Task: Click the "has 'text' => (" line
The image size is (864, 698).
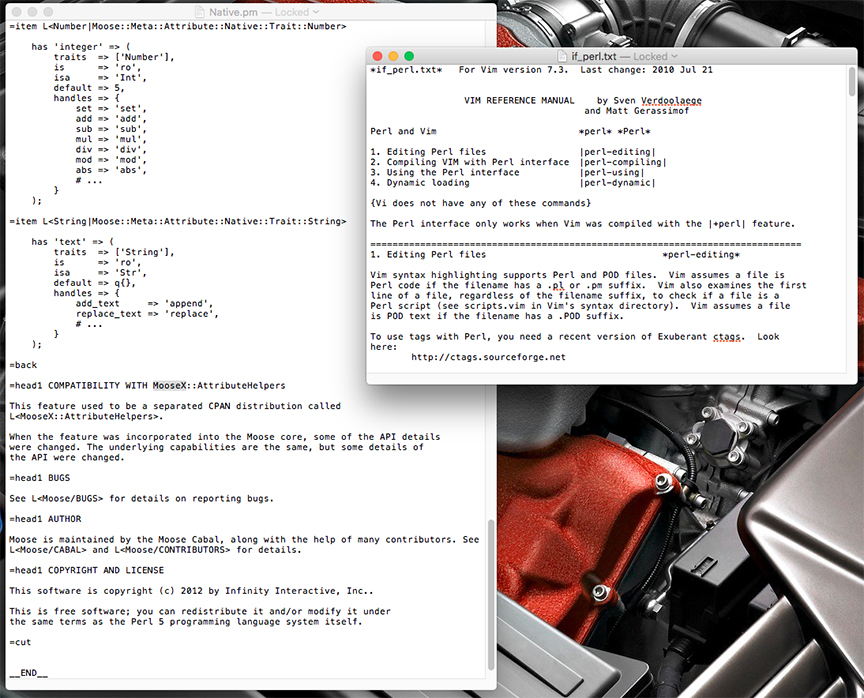Action: [73, 242]
